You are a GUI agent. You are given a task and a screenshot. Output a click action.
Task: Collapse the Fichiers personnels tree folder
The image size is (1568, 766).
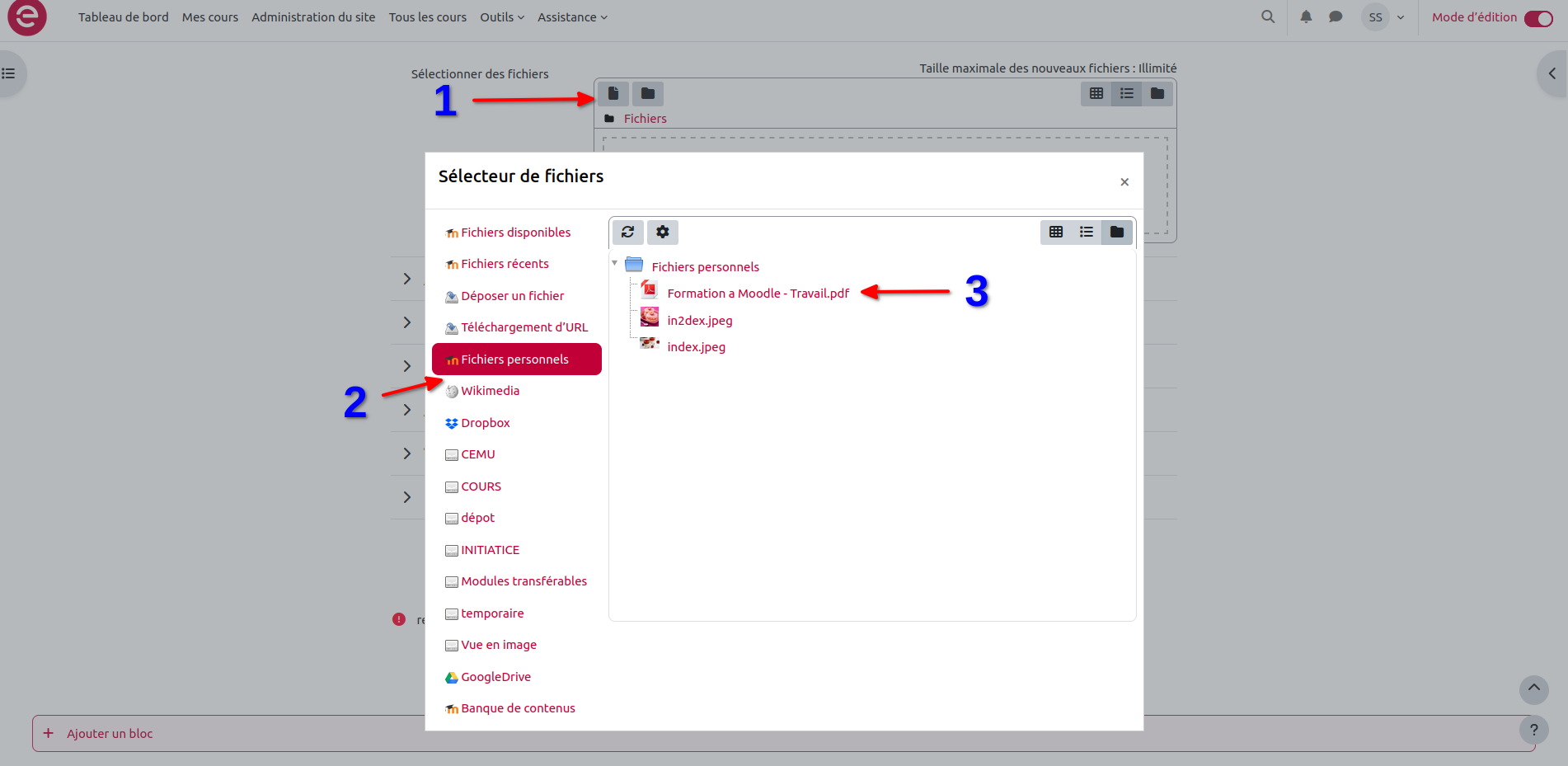click(614, 264)
